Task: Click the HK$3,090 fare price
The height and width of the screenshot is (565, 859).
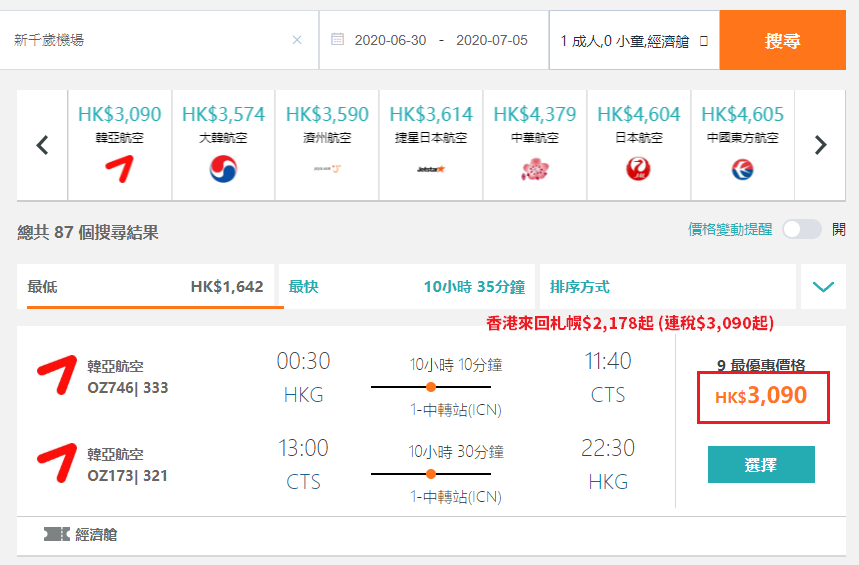Action: [763, 396]
